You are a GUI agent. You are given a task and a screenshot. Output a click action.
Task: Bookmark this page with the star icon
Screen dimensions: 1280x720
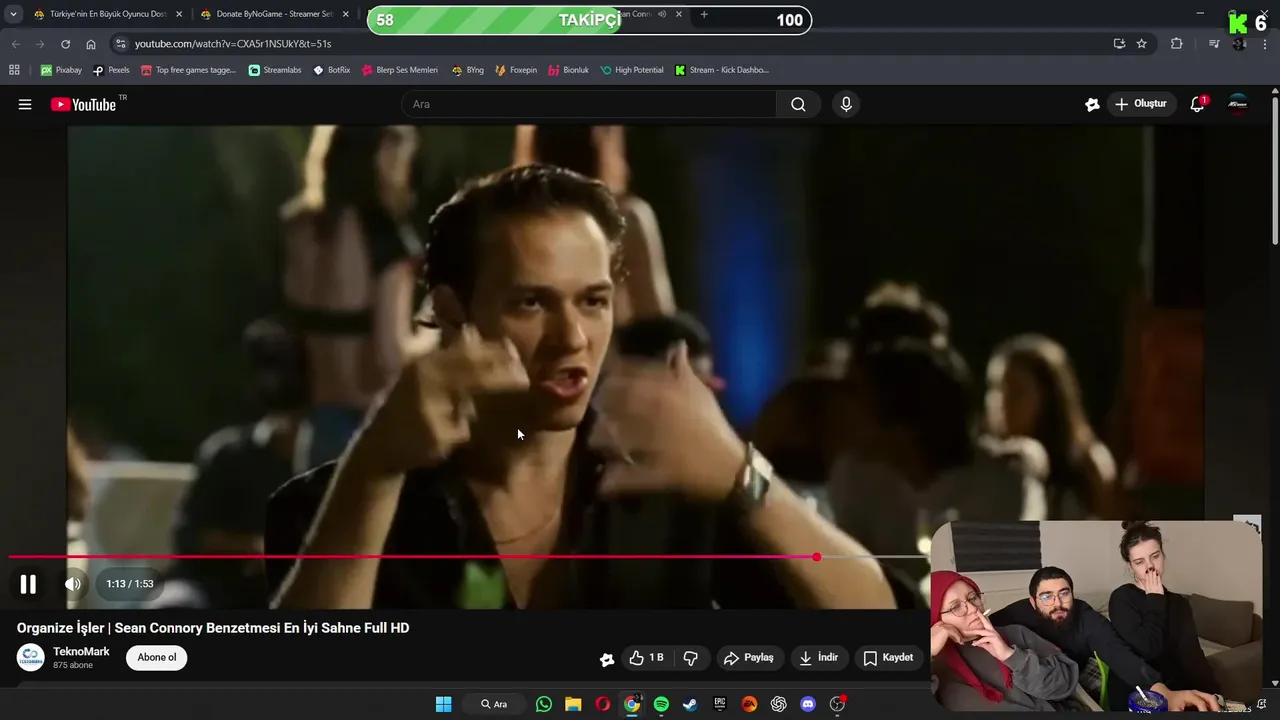1142,44
